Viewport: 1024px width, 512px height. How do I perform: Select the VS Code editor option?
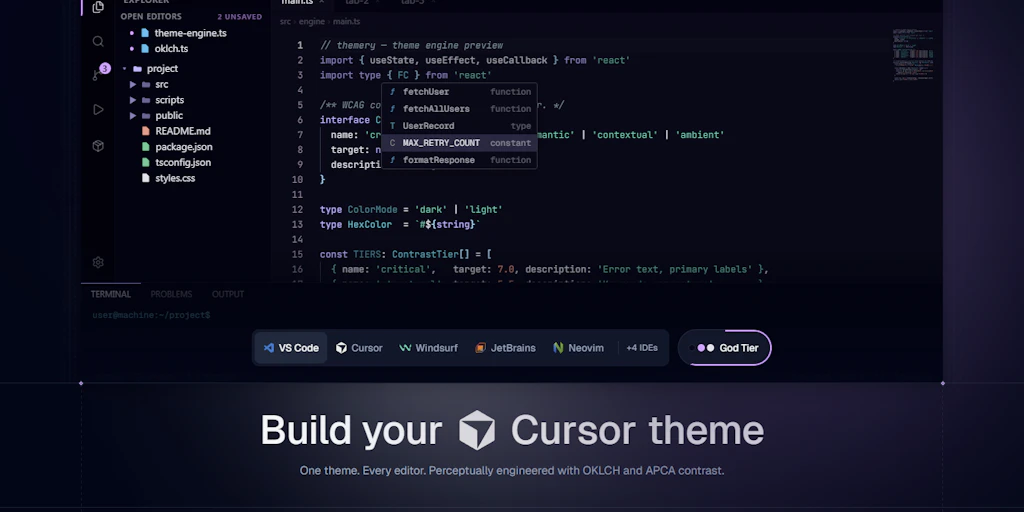click(x=291, y=348)
